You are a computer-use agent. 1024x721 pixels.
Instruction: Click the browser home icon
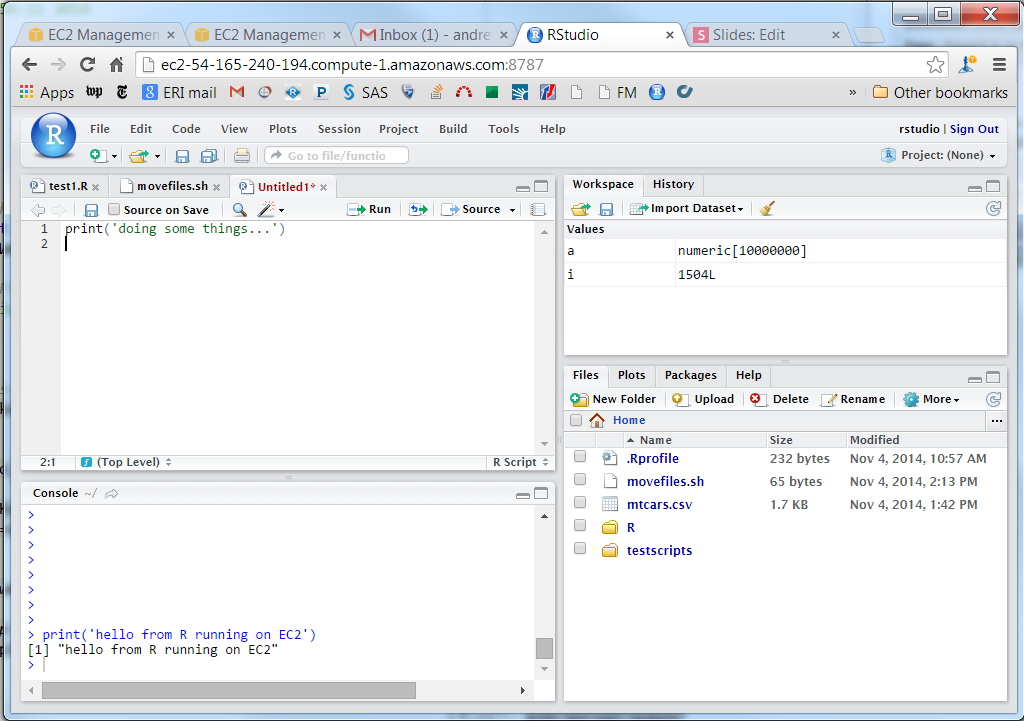click(116, 64)
